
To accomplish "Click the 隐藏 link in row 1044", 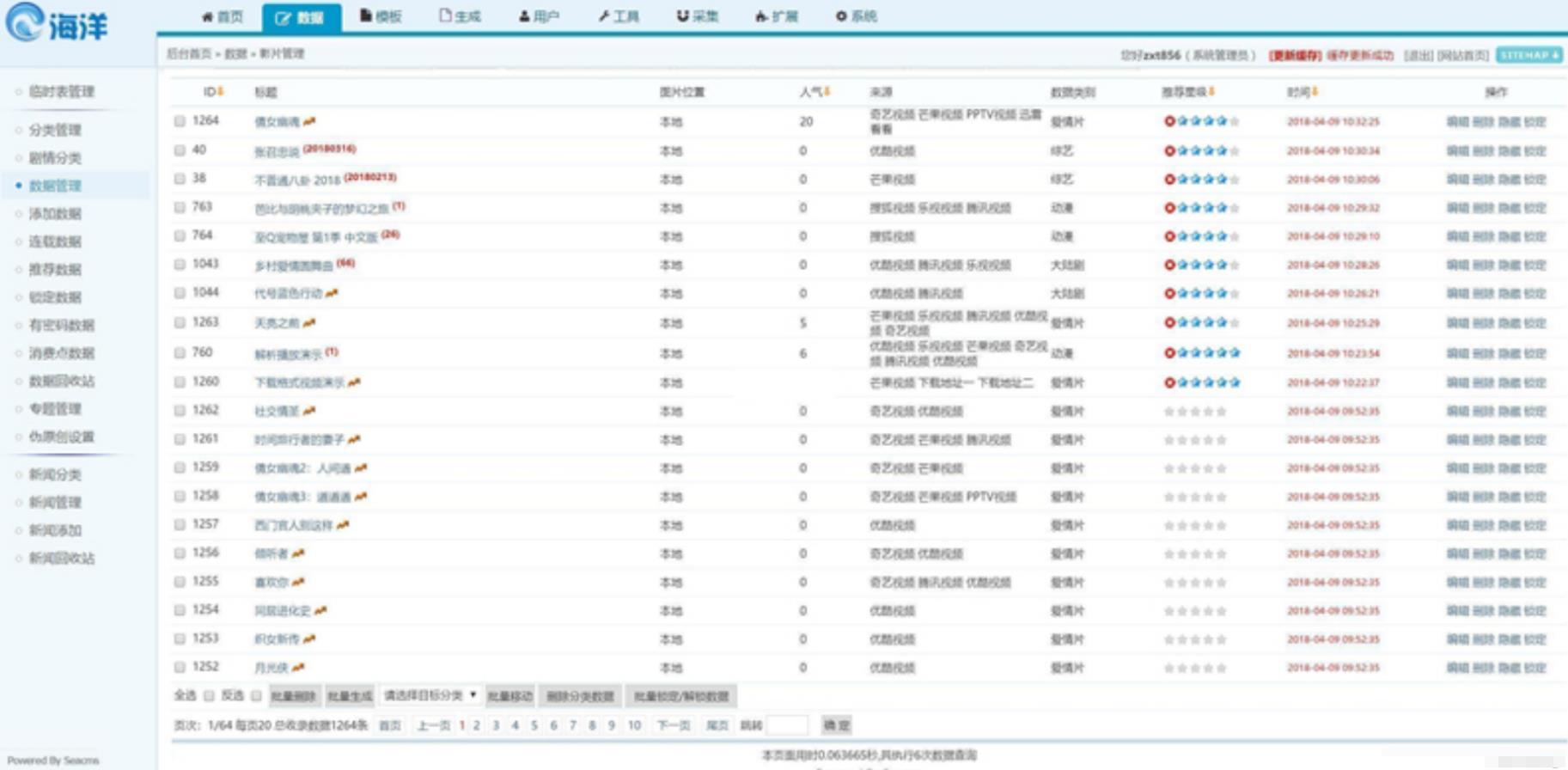I will click(x=1510, y=294).
